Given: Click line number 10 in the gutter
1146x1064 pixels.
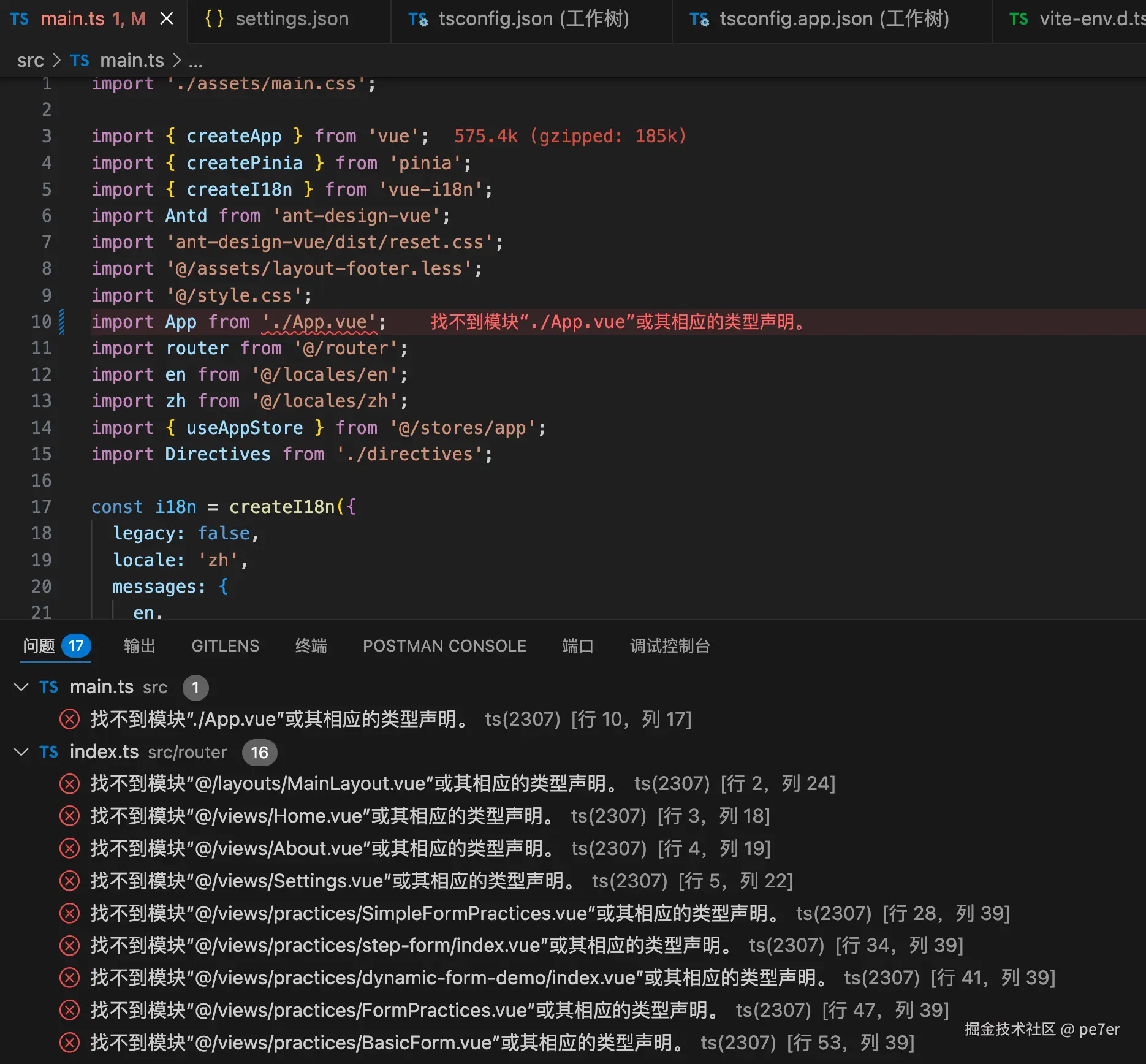Looking at the screenshot, I should (x=41, y=322).
